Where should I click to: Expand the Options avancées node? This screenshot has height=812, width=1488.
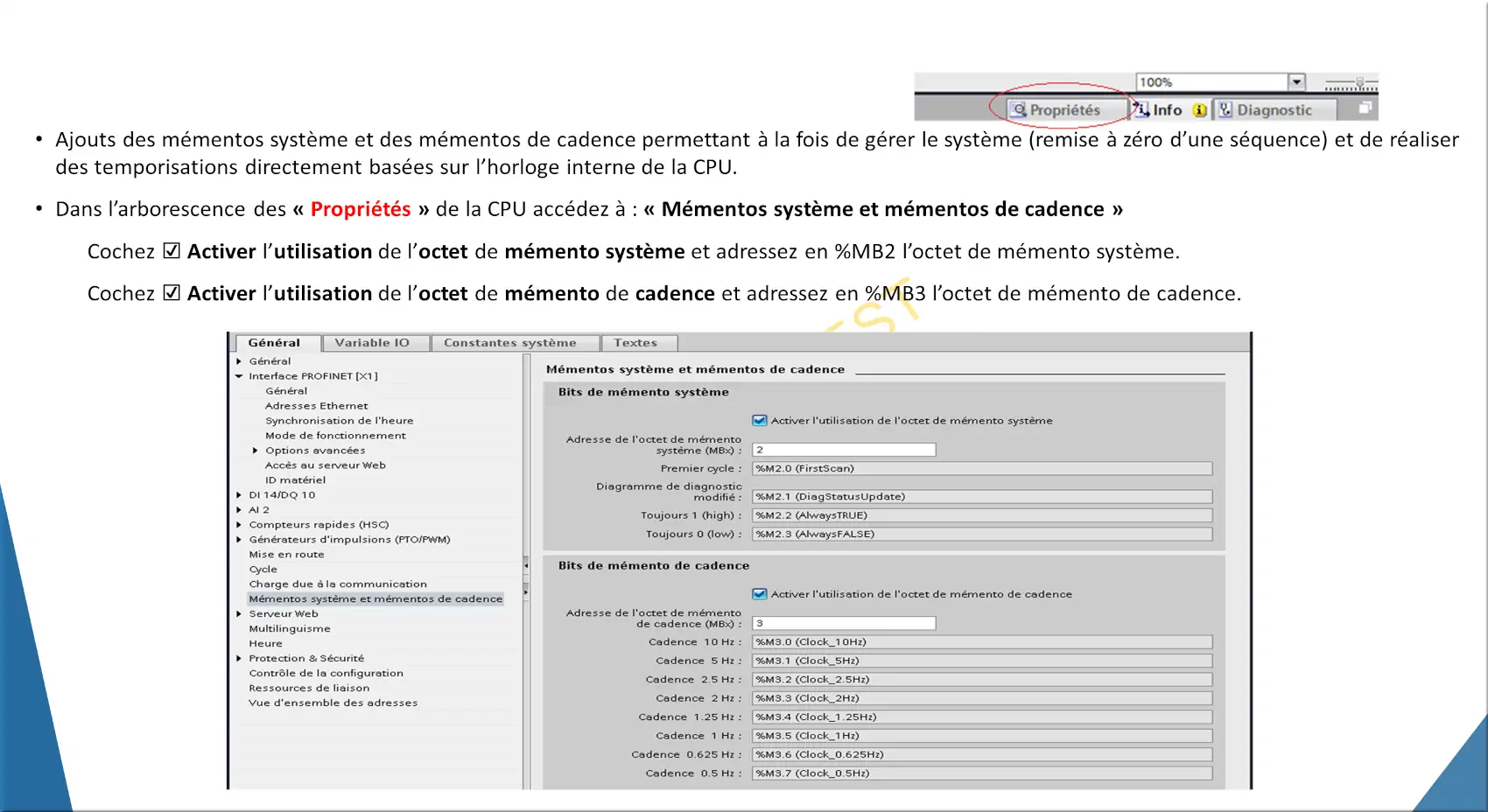pos(256,451)
